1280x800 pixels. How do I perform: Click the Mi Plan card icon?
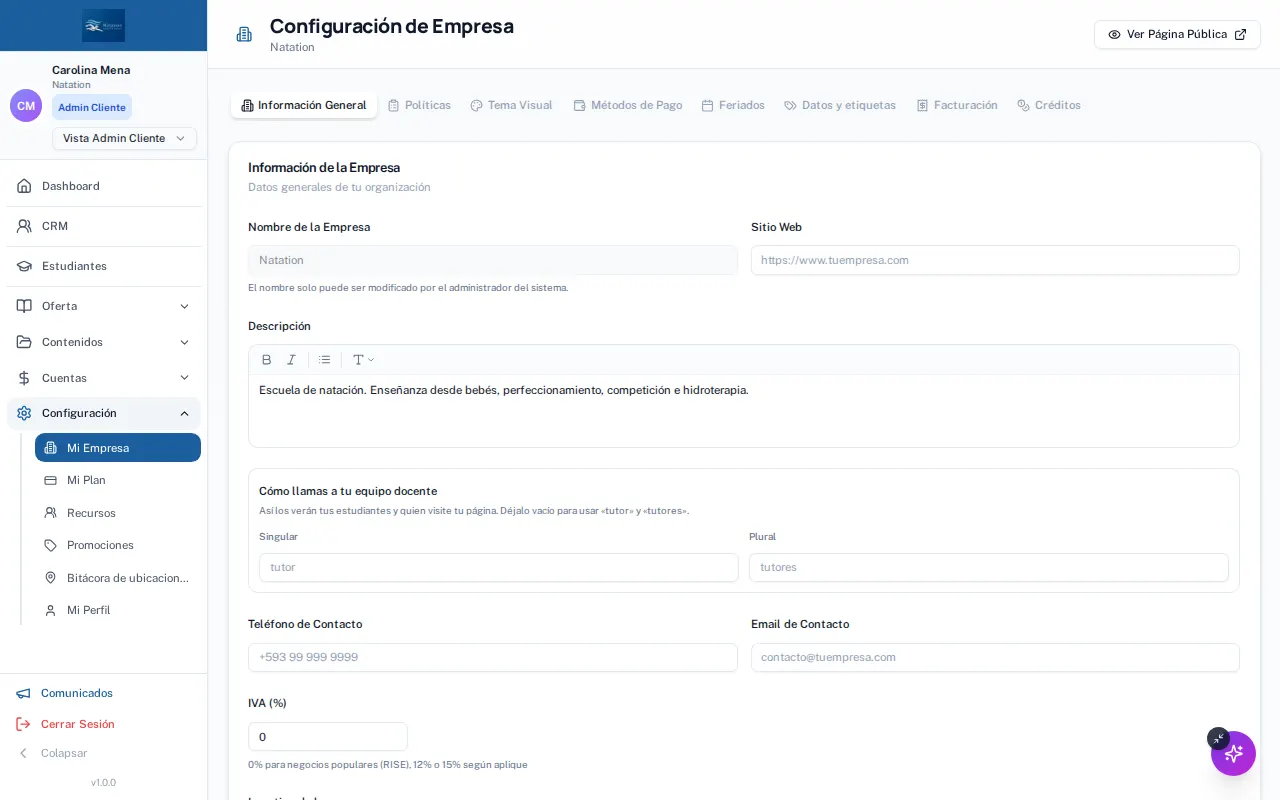point(50,480)
